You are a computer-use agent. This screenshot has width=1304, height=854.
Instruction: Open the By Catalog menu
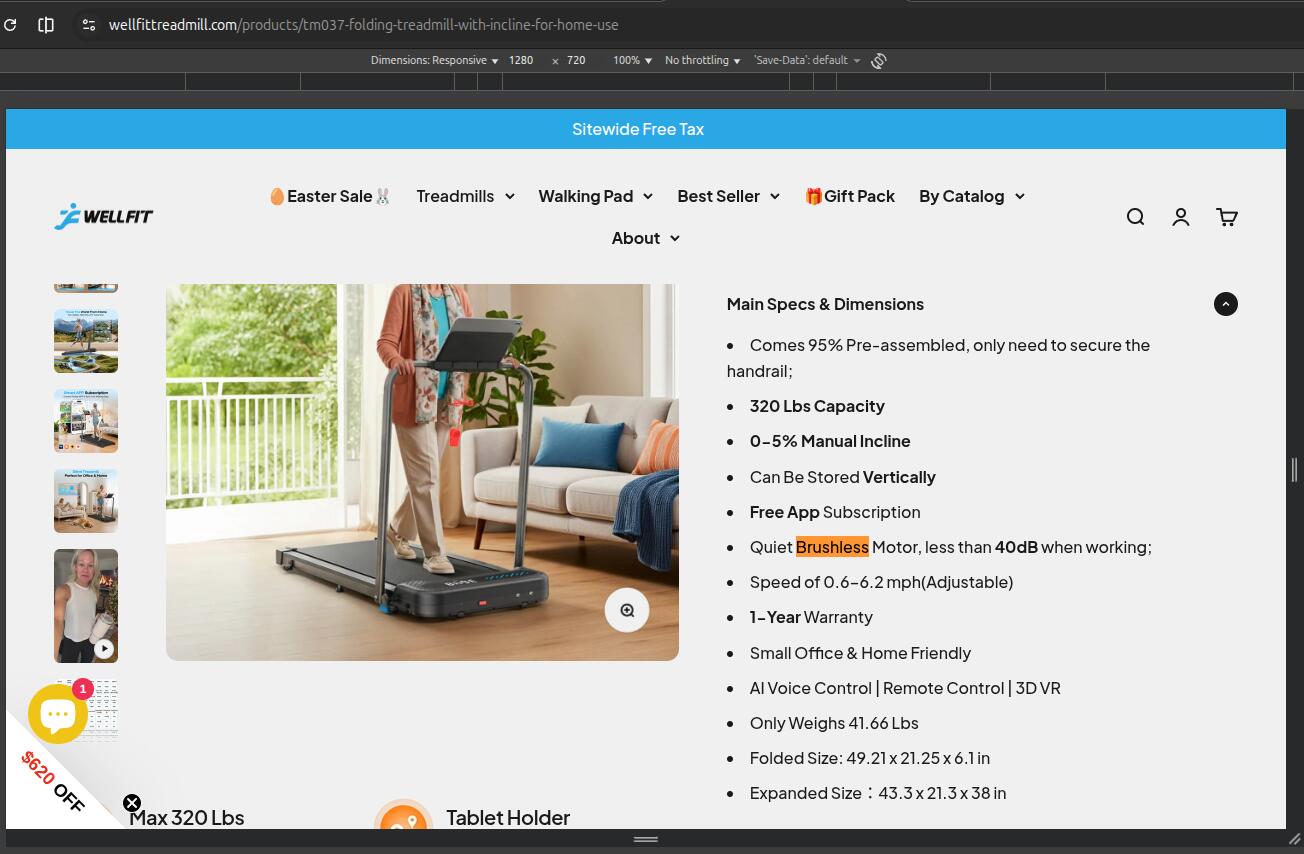pyautogui.click(x=971, y=196)
